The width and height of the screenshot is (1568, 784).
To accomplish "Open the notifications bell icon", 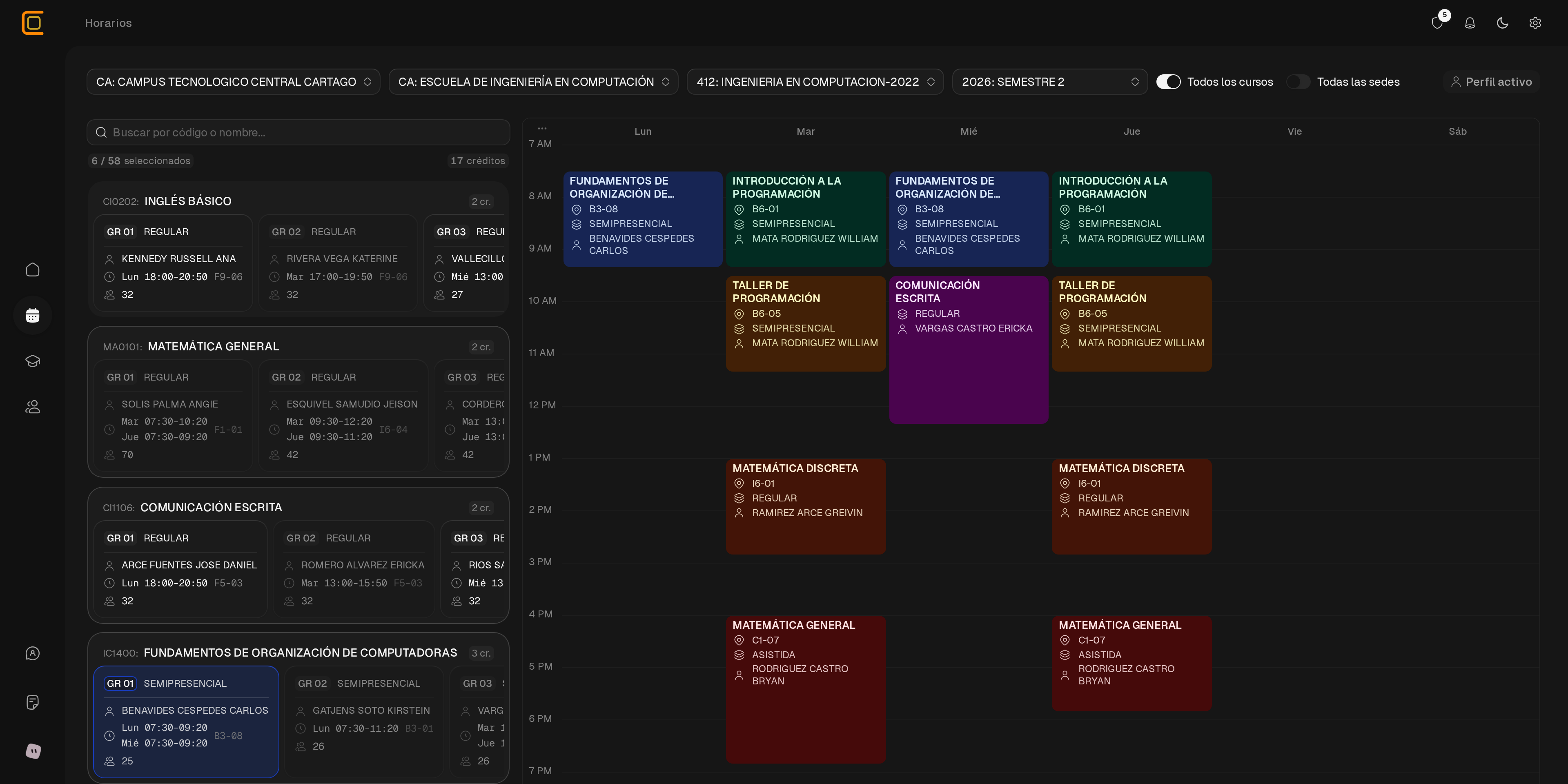I will click(x=1470, y=23).
